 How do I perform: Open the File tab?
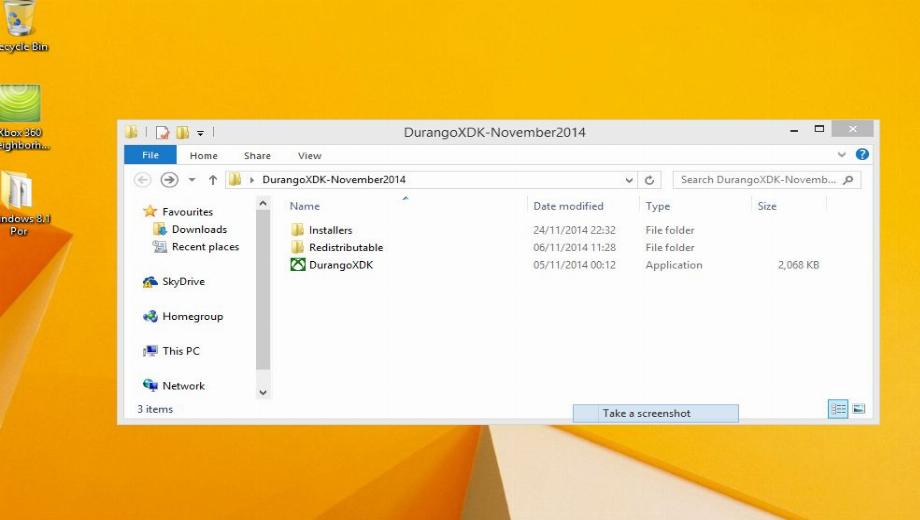point(150,155)
